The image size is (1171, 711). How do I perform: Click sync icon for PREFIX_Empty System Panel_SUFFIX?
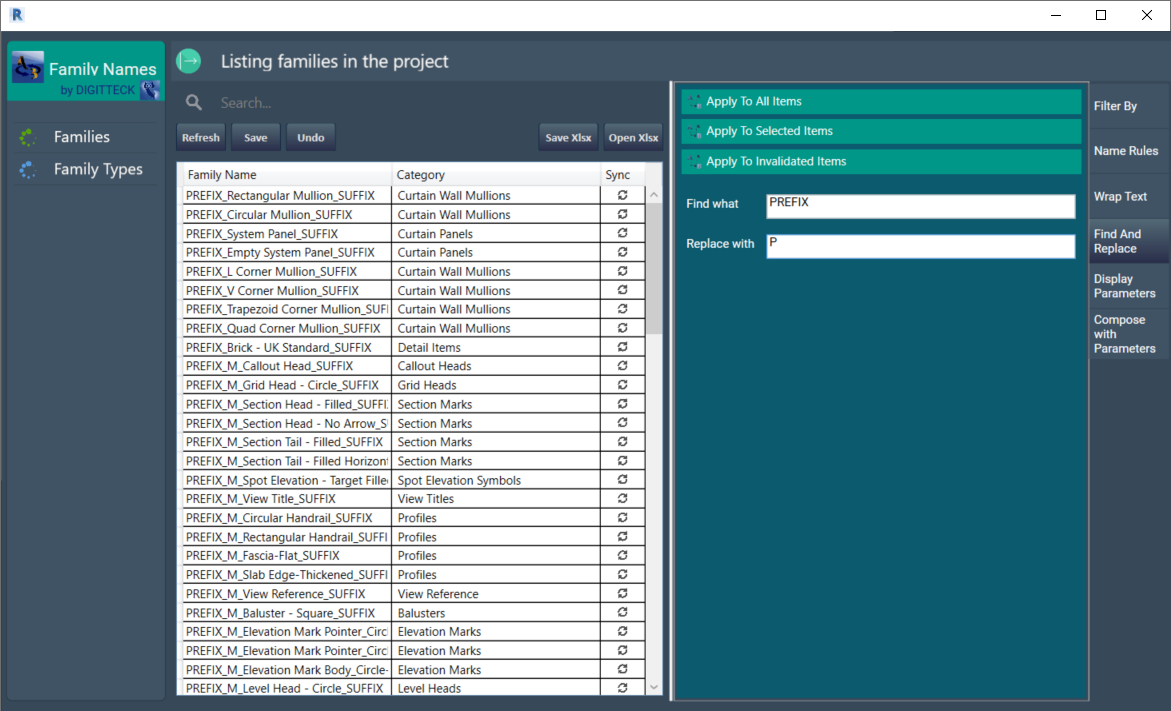[622, 252]
